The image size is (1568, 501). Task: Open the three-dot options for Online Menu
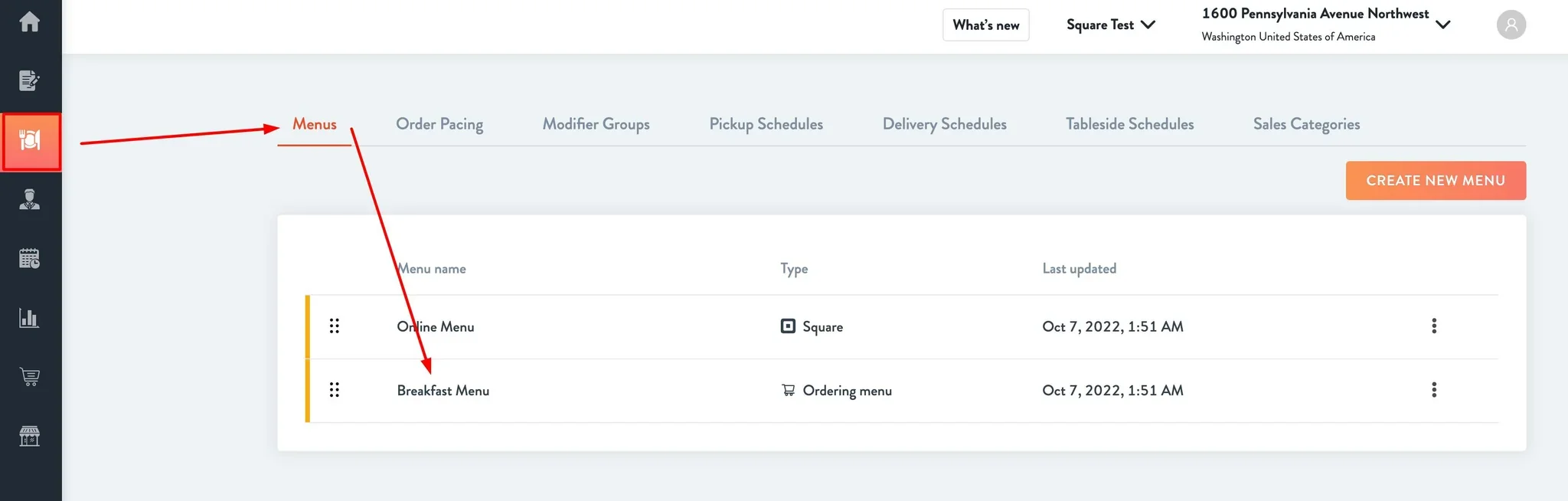pyautogui.click(x=1434, y=326)
